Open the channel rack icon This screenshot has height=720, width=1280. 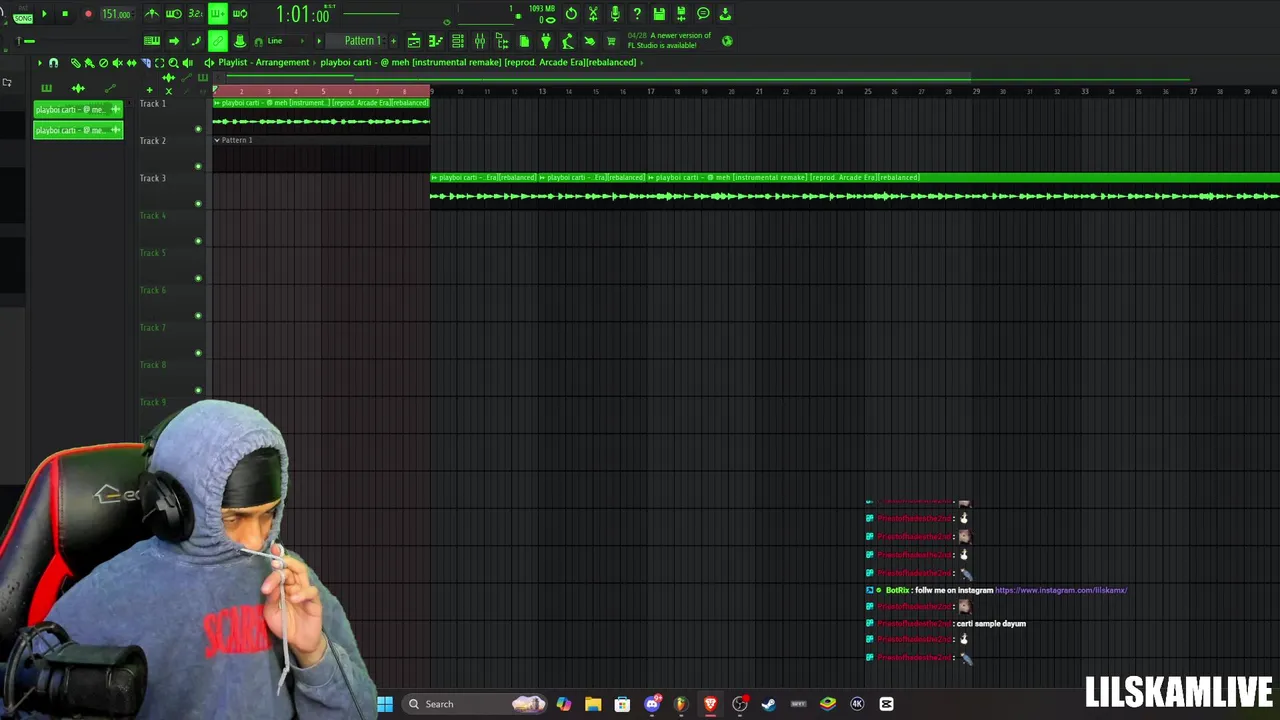click(458, 41)
